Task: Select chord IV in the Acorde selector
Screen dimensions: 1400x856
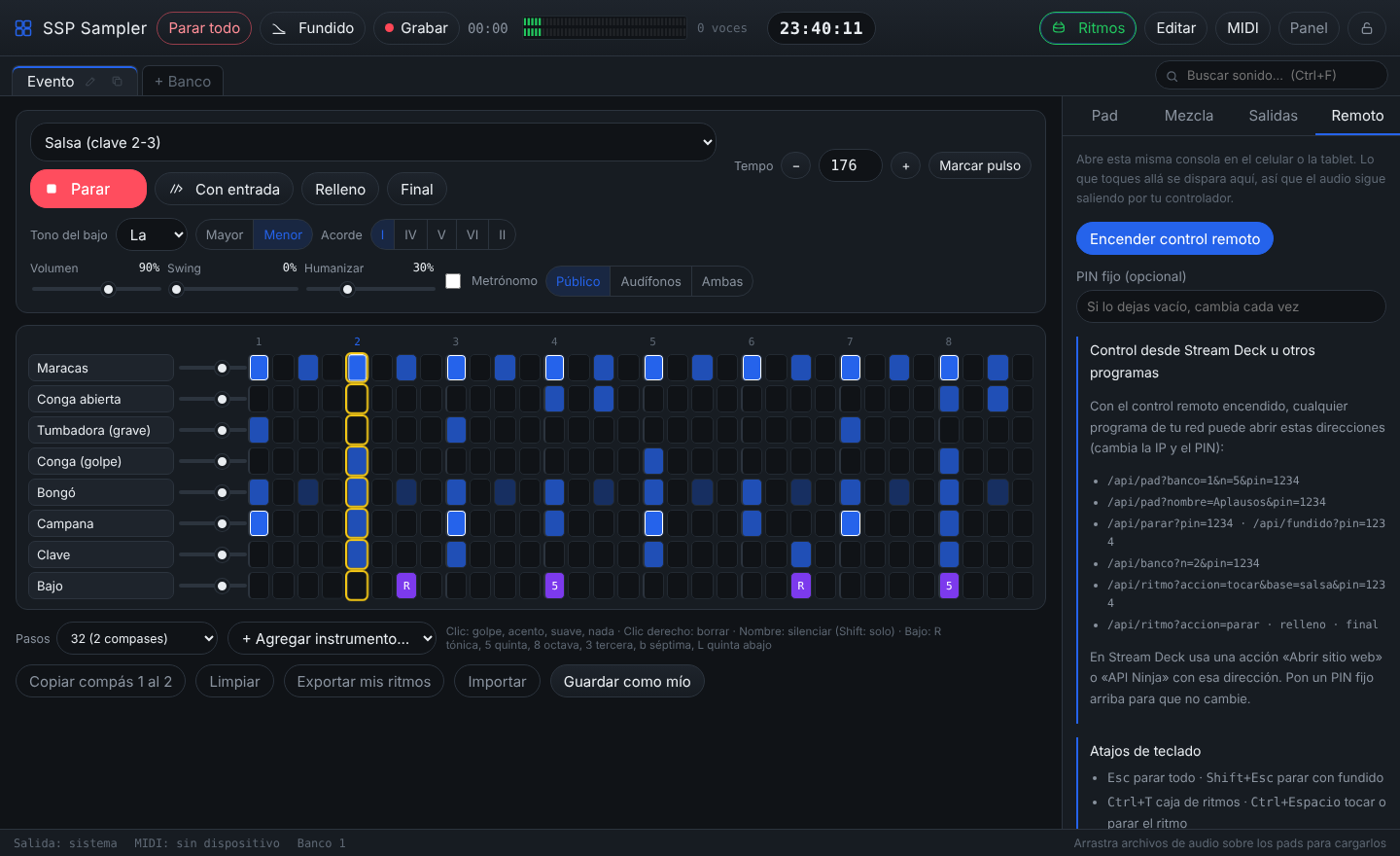Action: click(410, 234)
